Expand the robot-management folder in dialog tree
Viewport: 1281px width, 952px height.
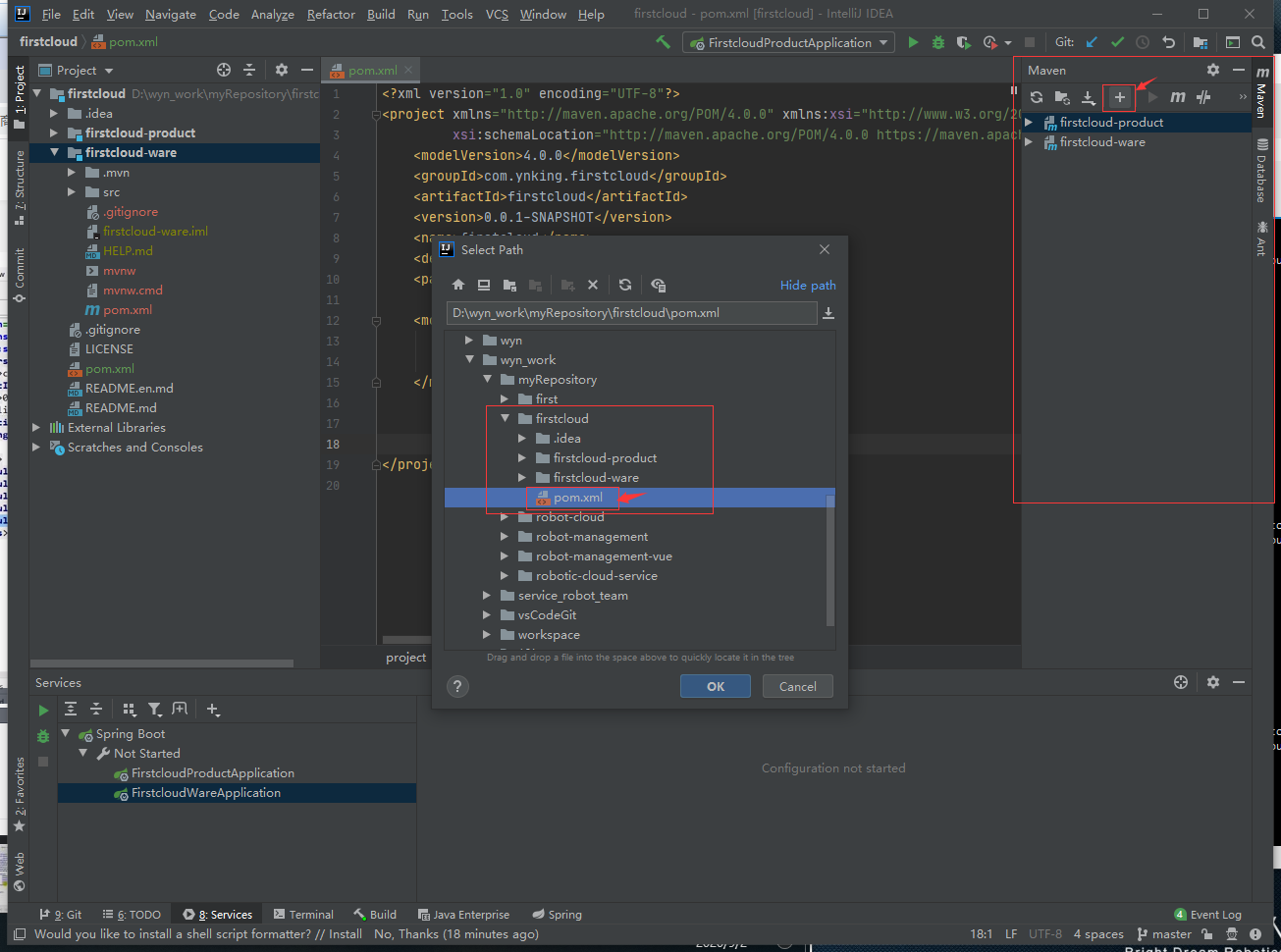pyautogui.click(x=505, y=537)
